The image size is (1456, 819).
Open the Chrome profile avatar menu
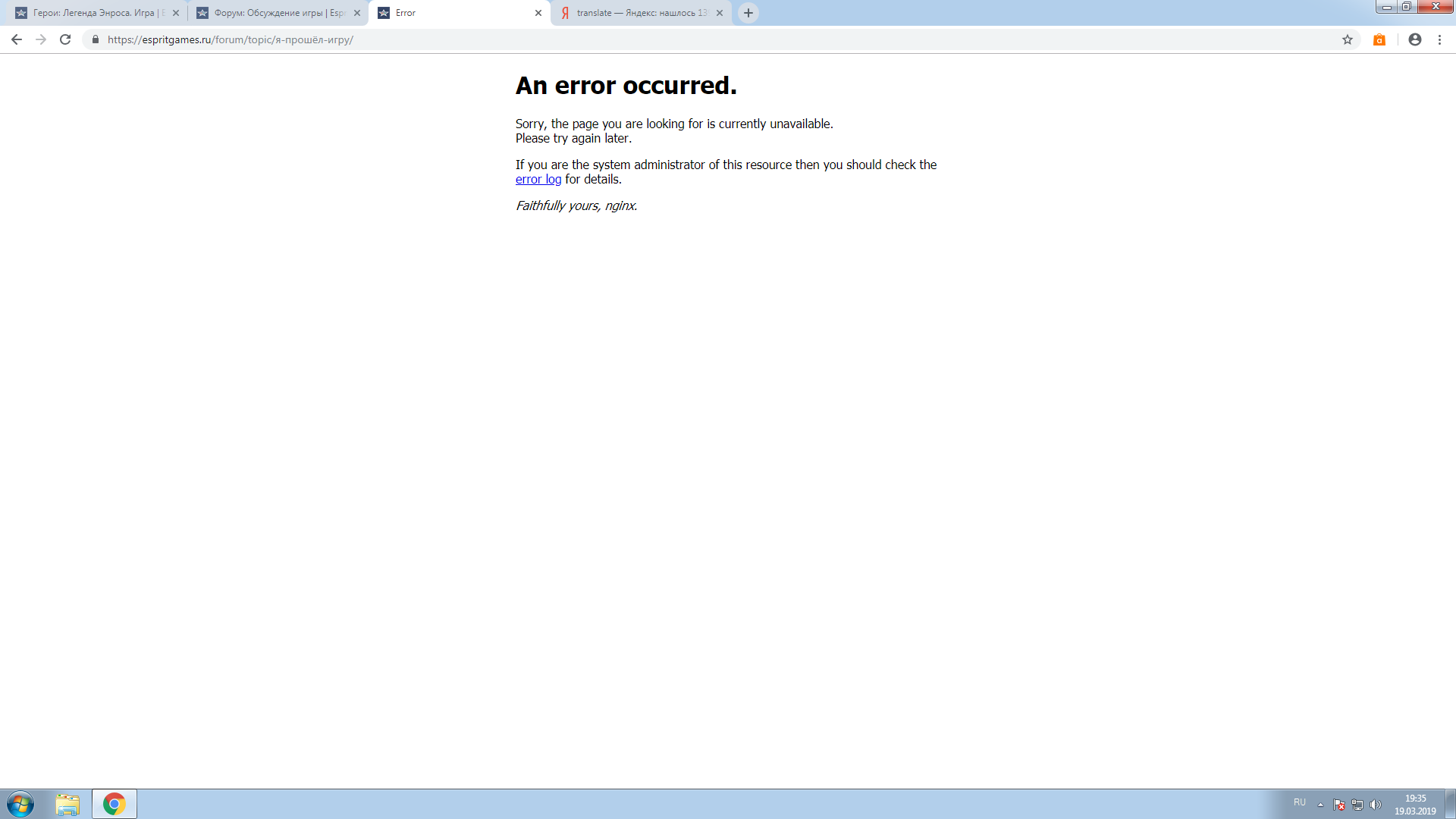click(x=1415, y=39)
